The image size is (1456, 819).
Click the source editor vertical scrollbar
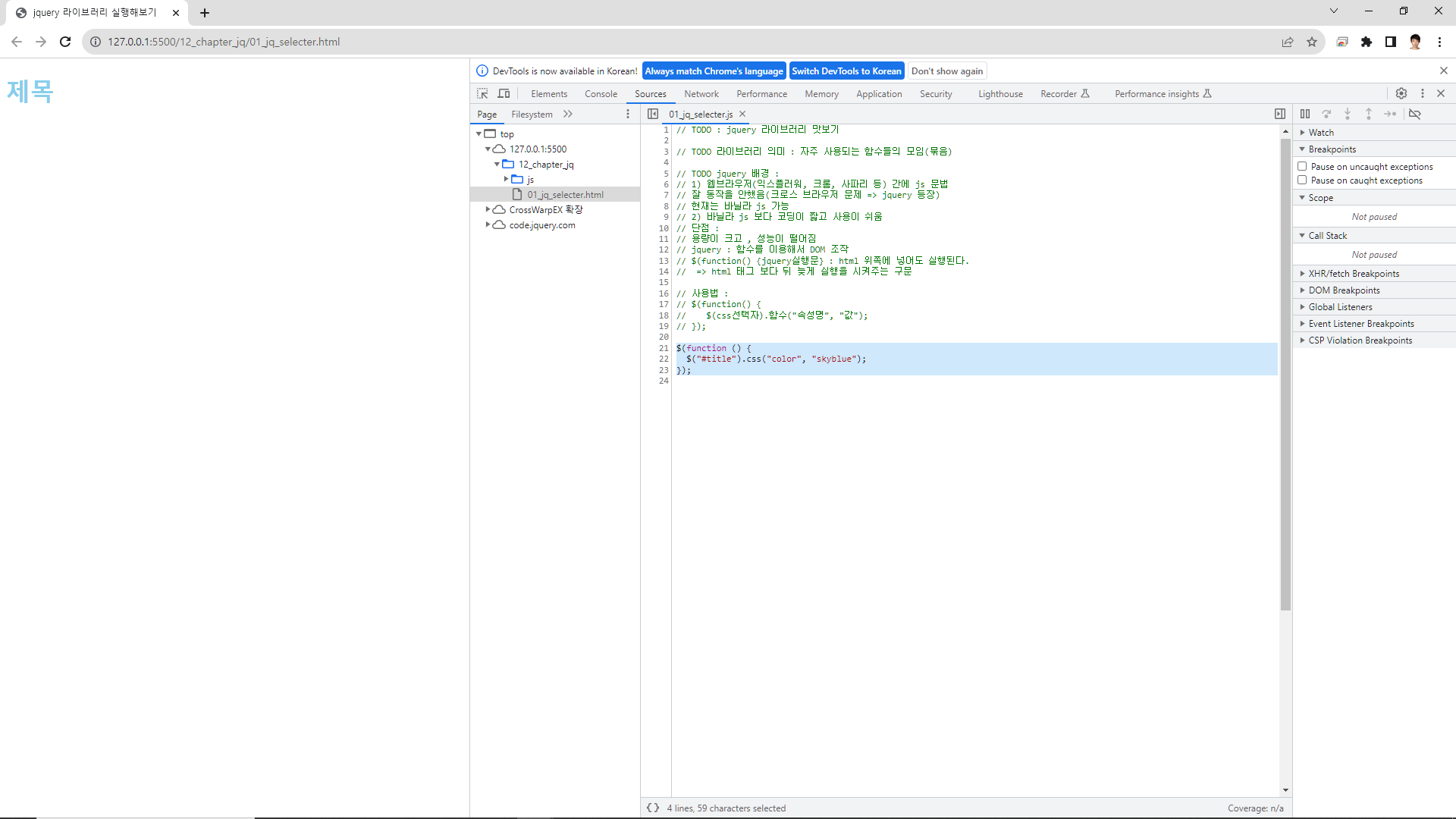(1285, 375)
